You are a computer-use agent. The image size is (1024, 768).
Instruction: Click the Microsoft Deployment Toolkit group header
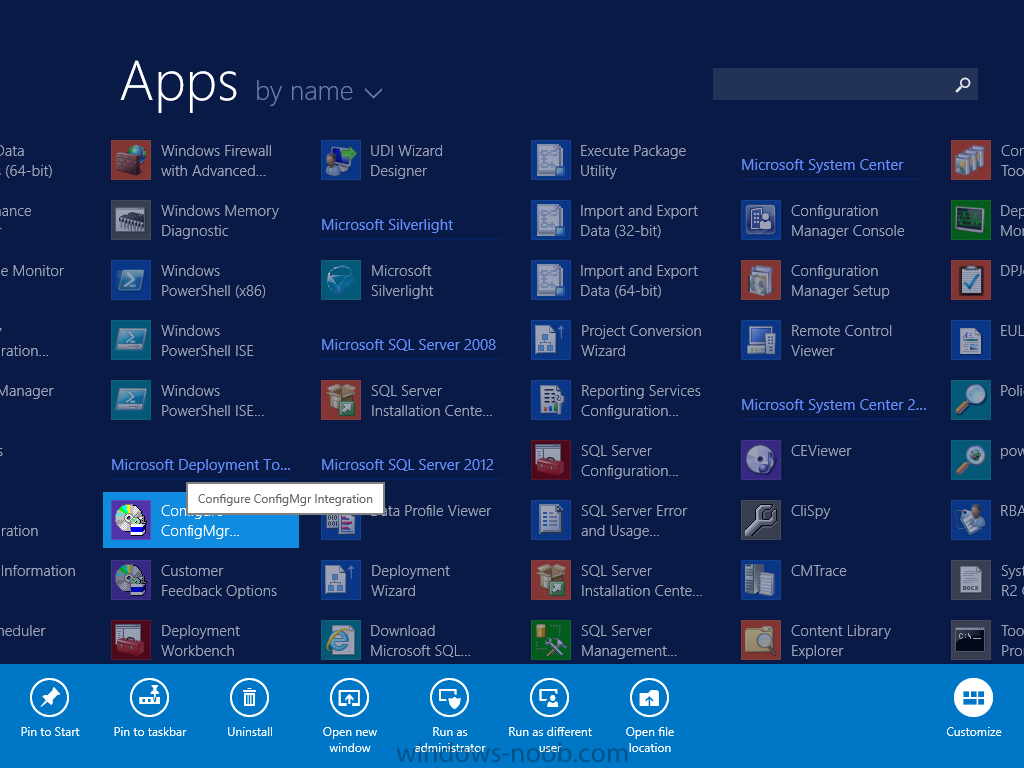200,465
